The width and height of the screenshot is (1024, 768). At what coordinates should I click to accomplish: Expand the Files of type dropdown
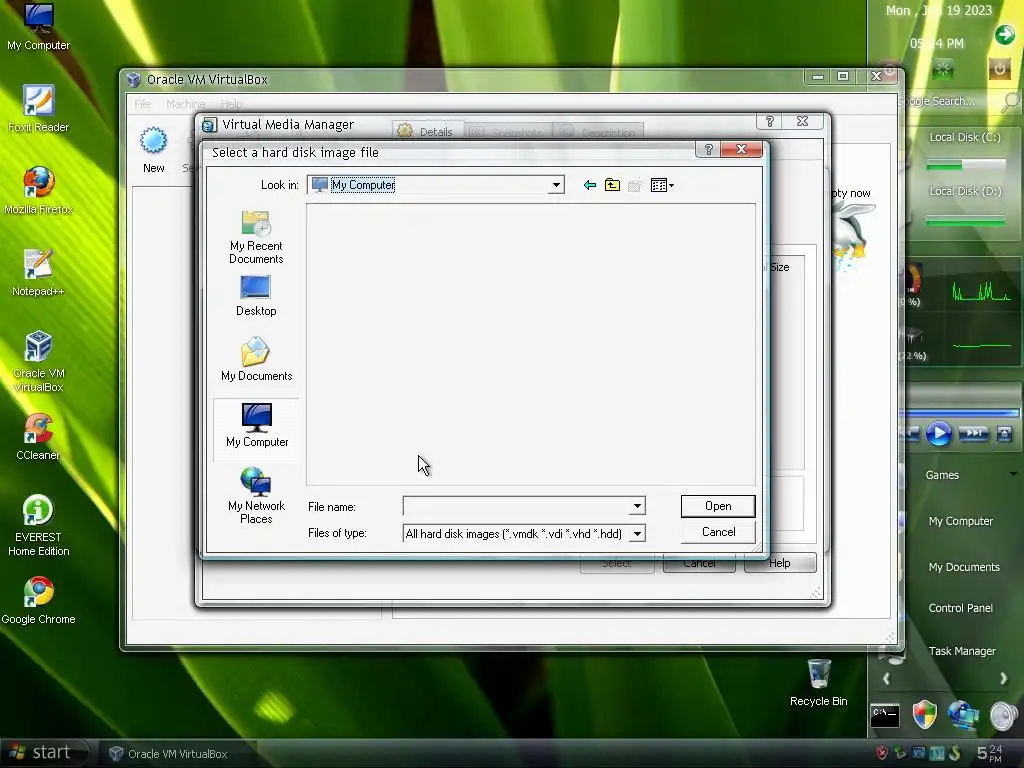coord(637,534)
